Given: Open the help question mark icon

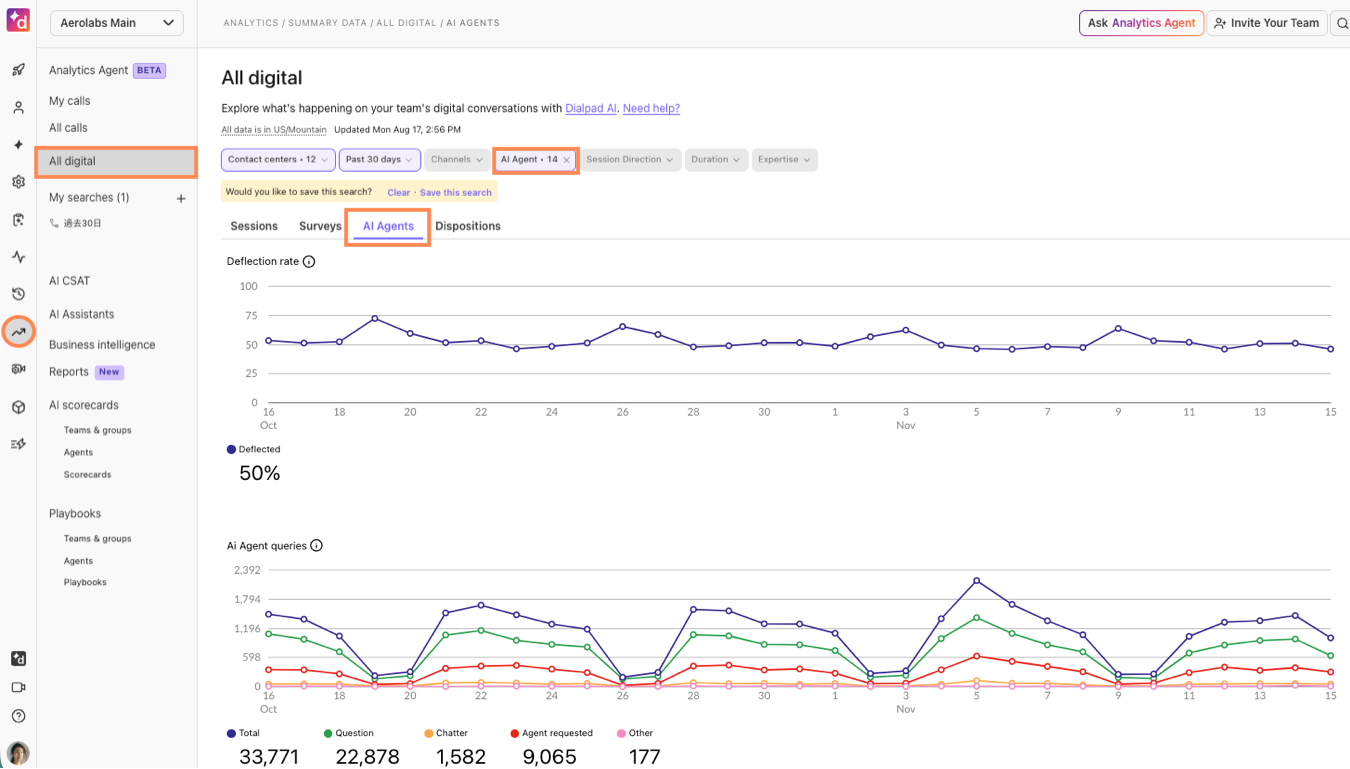Looking at the screenshot, I should 18,716.
